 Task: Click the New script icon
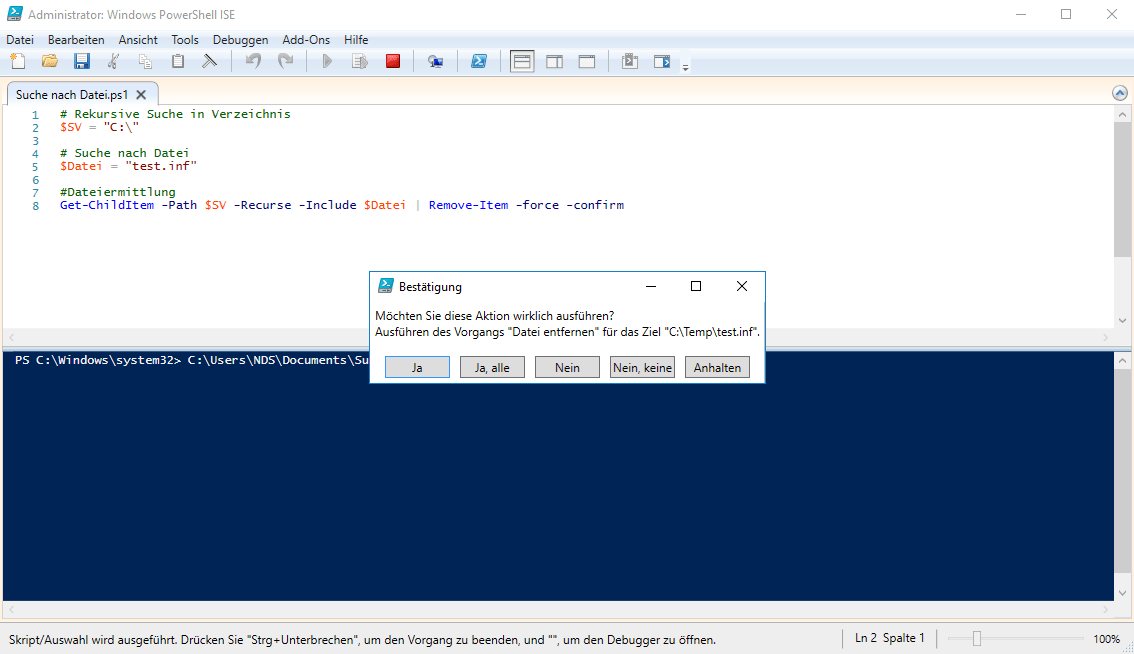tap(18, 62)
